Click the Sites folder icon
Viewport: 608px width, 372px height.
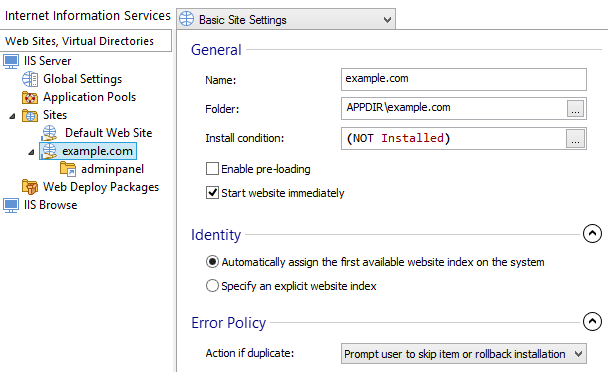(x=30, y=115)
